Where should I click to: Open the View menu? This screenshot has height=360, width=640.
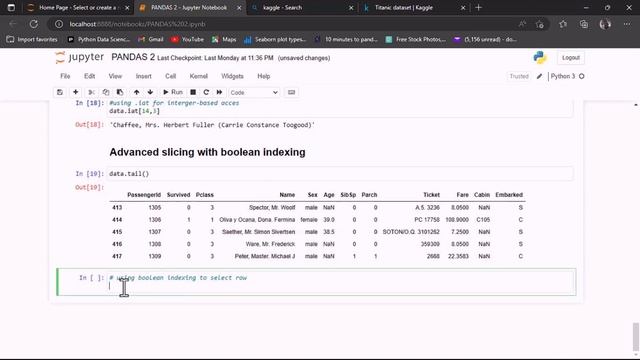point(115,76)
